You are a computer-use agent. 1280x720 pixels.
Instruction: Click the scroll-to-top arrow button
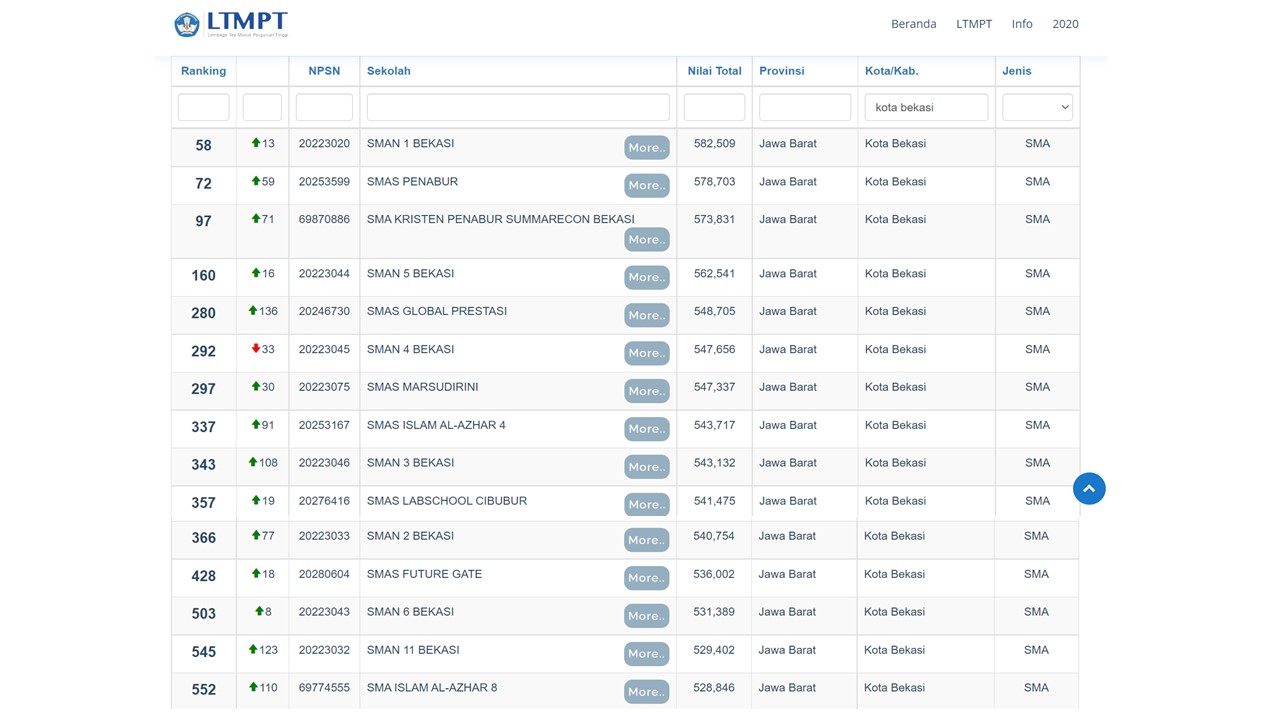1089,489
